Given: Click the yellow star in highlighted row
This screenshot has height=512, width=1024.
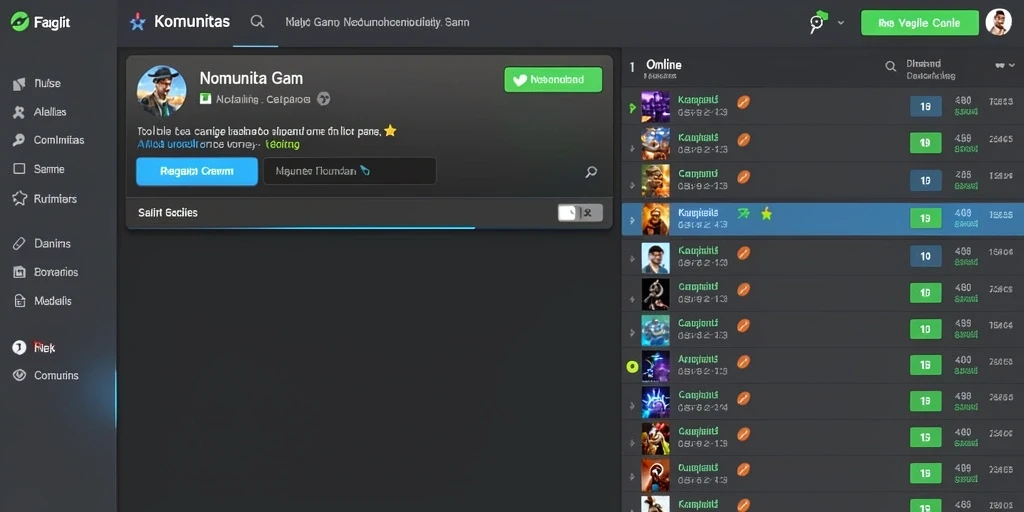Looking at the screenshot, I should [x=766, y=214].
